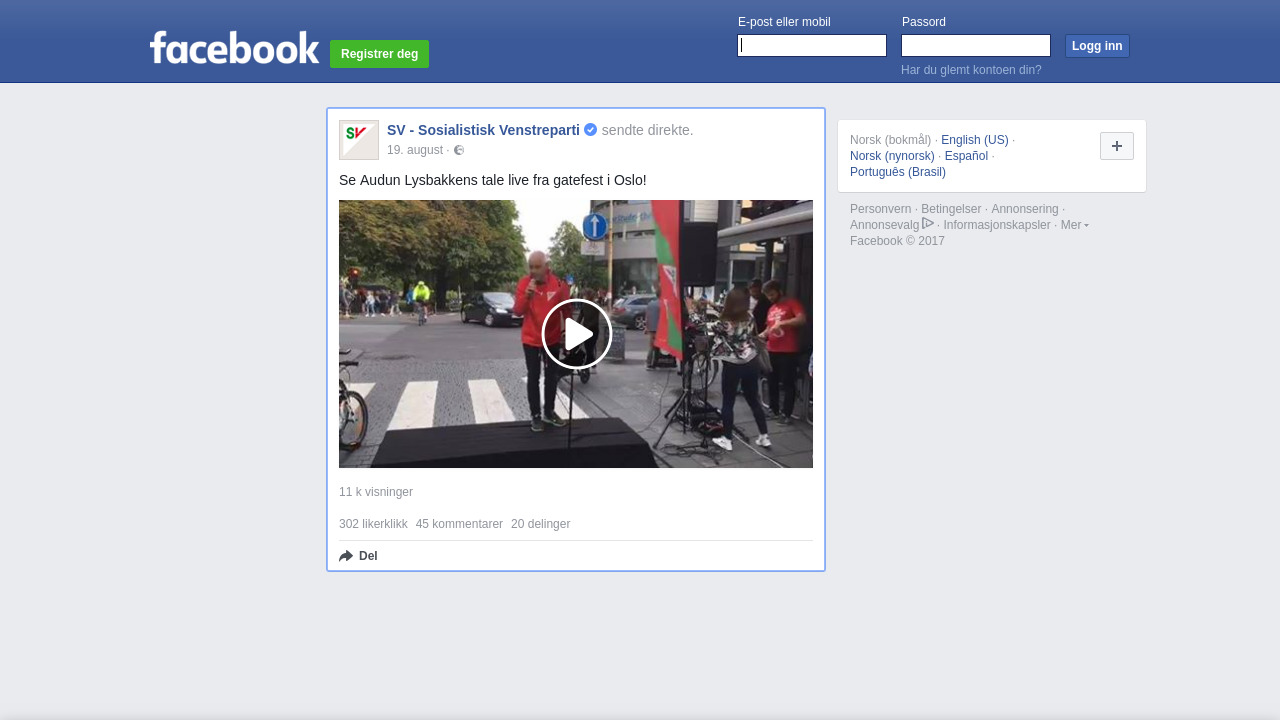Open Har du glemt kontoen din link
The image size is (1280, 720).
[x=971, y=70]
